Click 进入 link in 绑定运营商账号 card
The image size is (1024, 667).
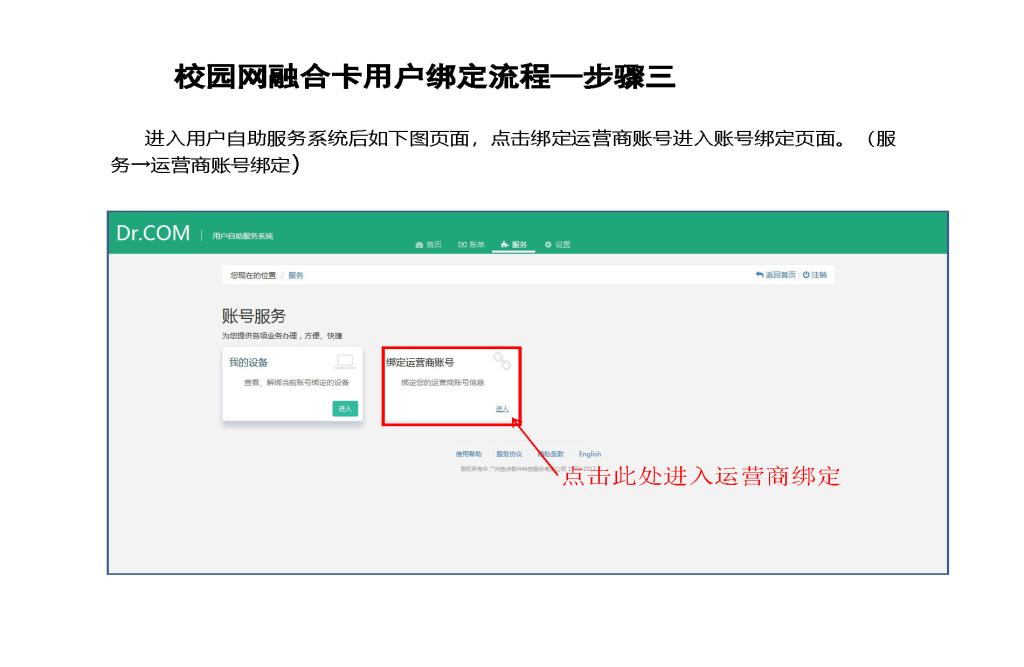click(502, 409)
